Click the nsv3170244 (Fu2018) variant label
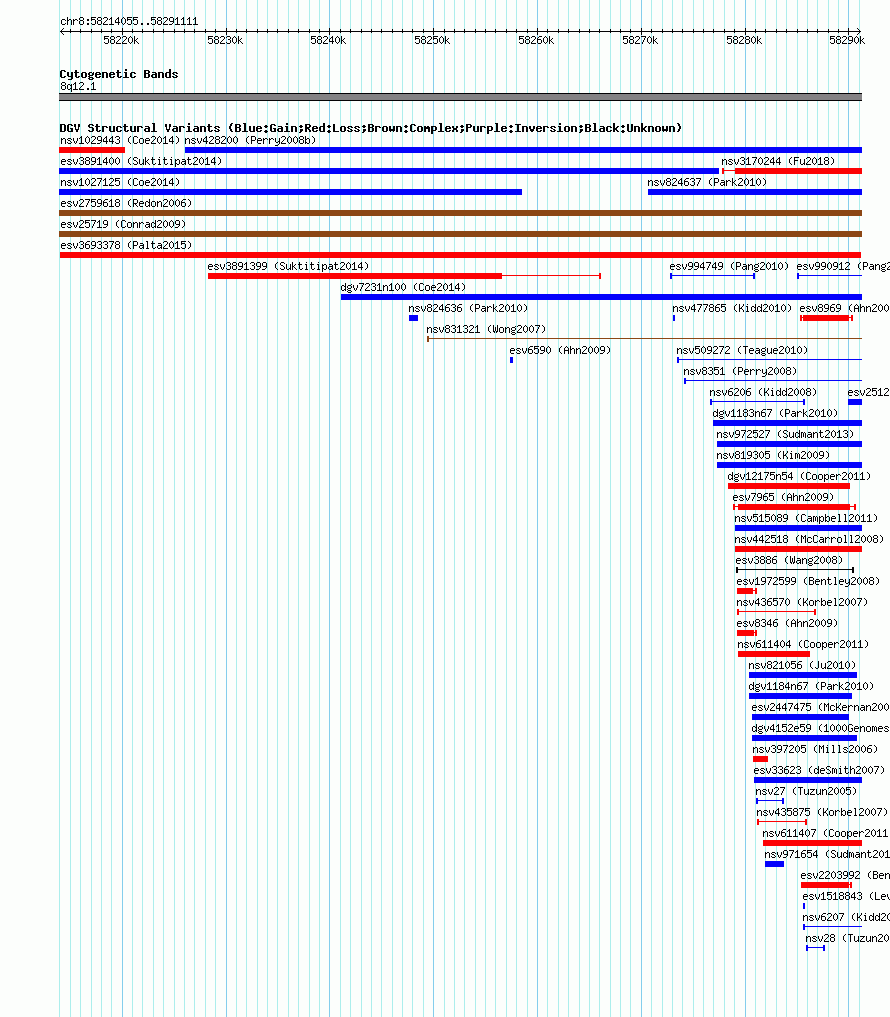Screen dimensions: 890x1017 pos(778,161)
